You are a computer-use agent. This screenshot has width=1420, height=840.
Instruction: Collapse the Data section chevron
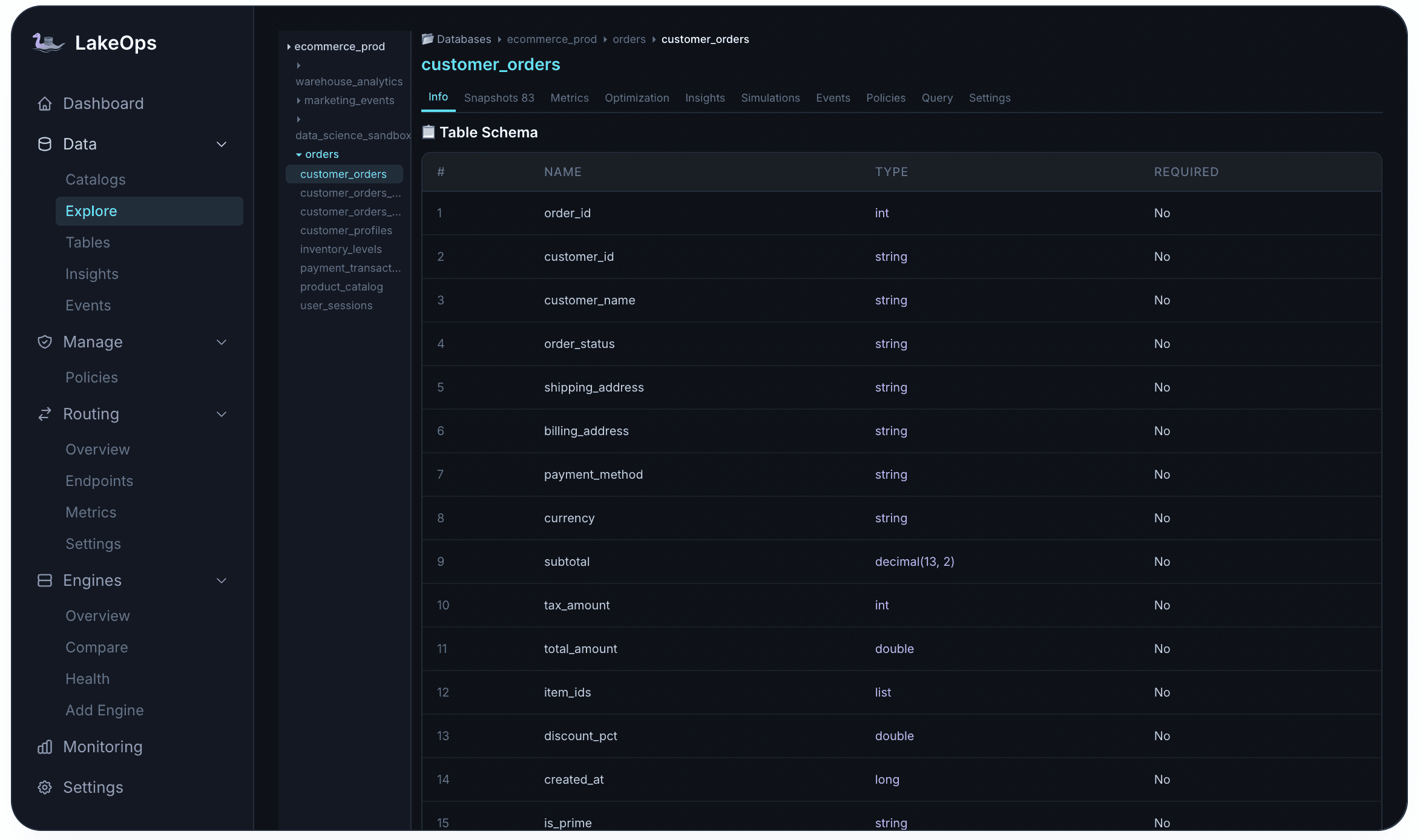point(222,144)
